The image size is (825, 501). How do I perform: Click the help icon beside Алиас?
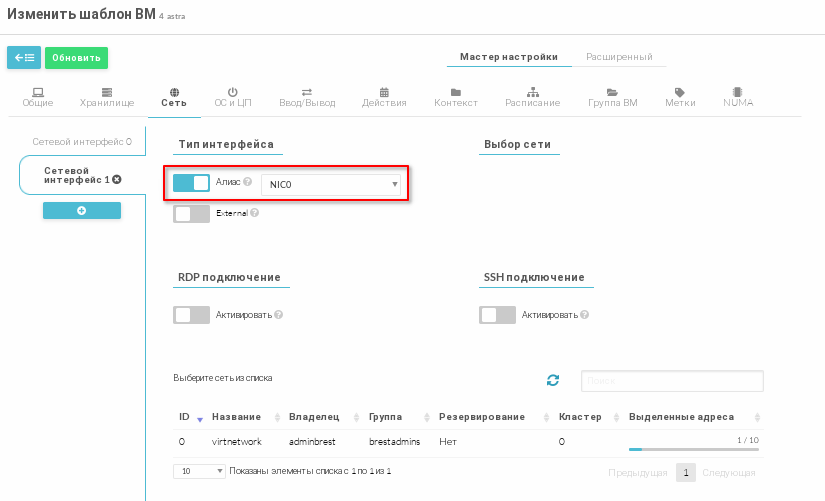[x=247, y=183]
